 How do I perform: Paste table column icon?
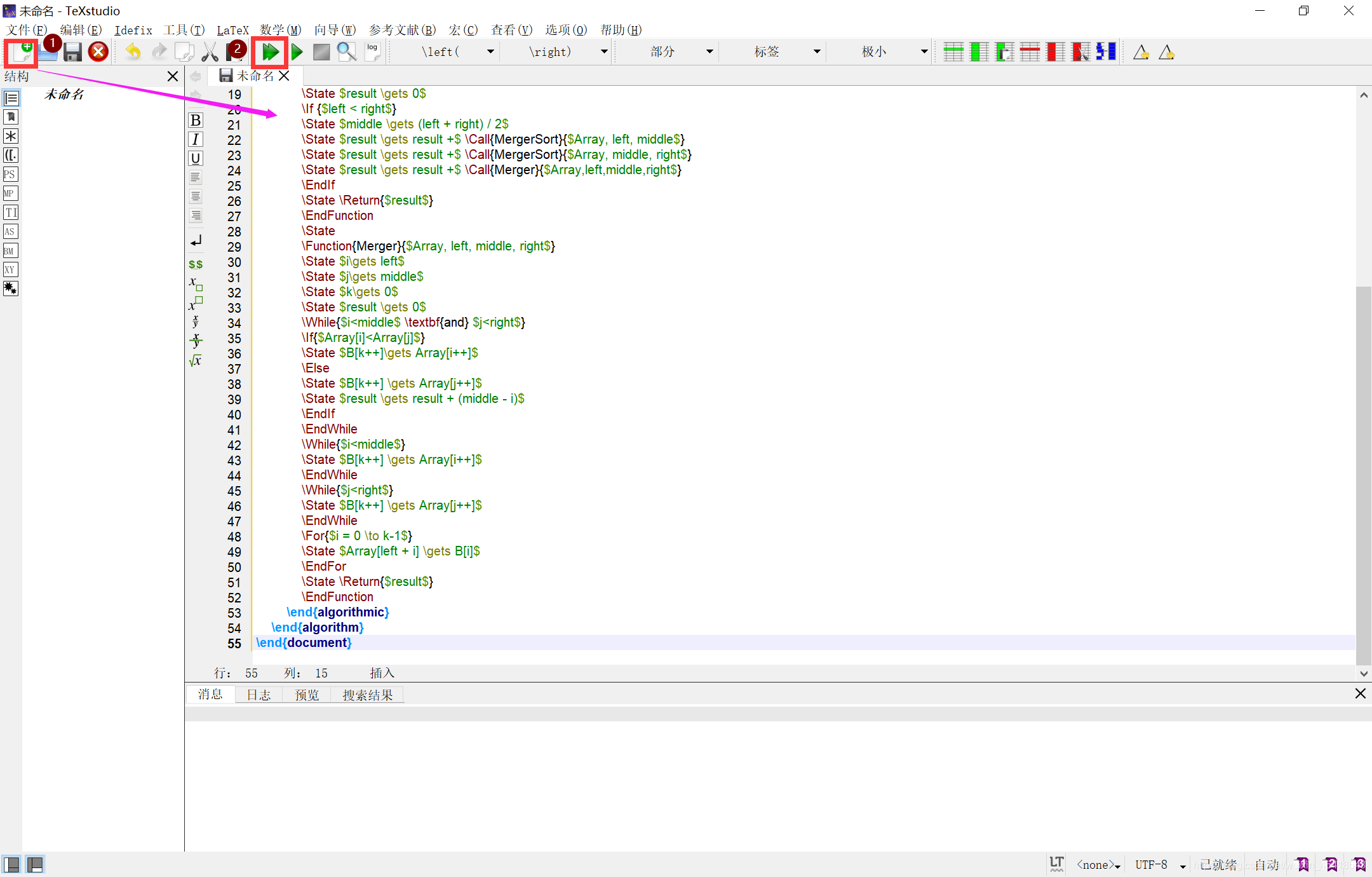(x=1004, y=52)
